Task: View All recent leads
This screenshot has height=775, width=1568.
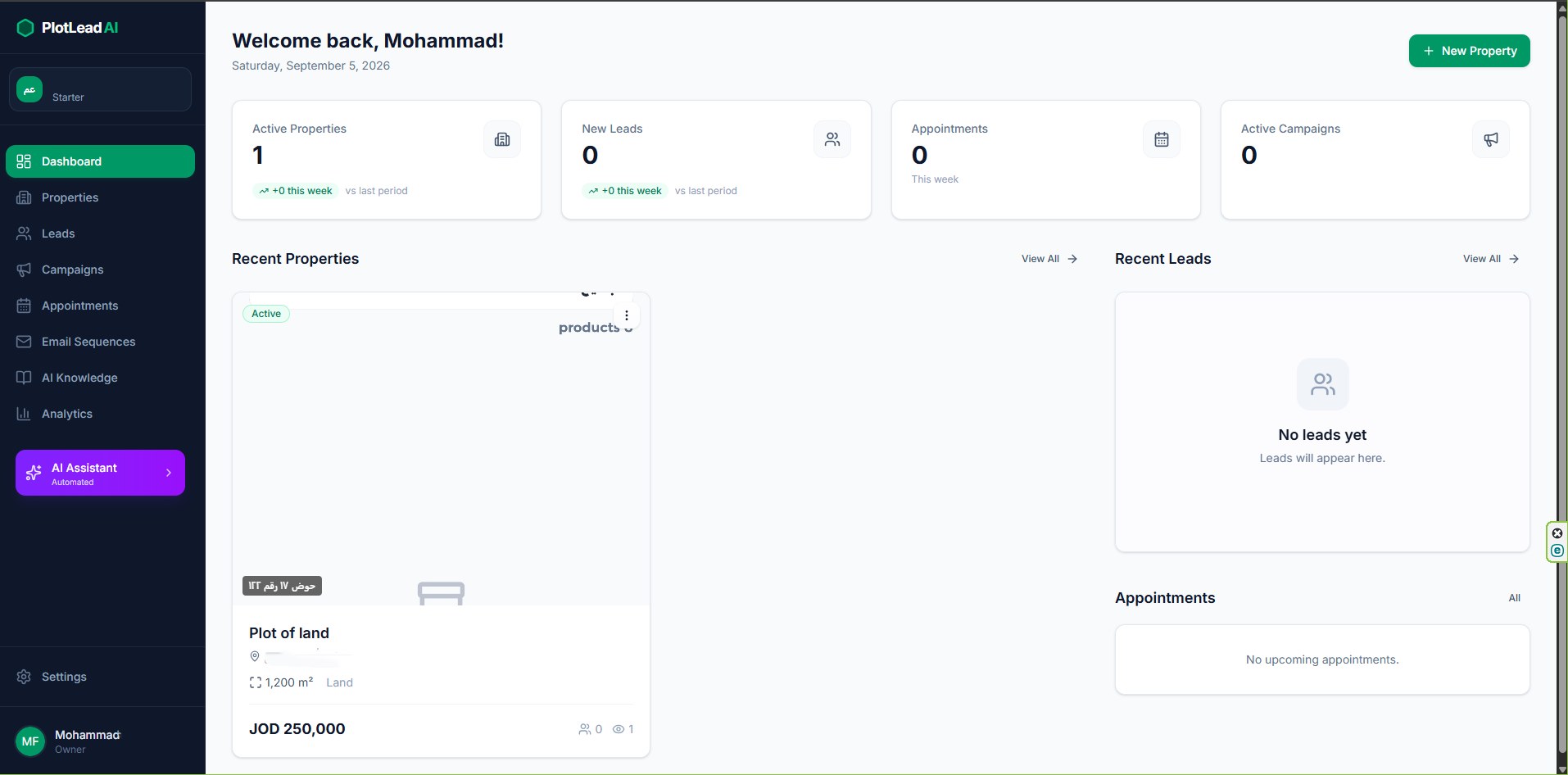Action: [1491, 259]
